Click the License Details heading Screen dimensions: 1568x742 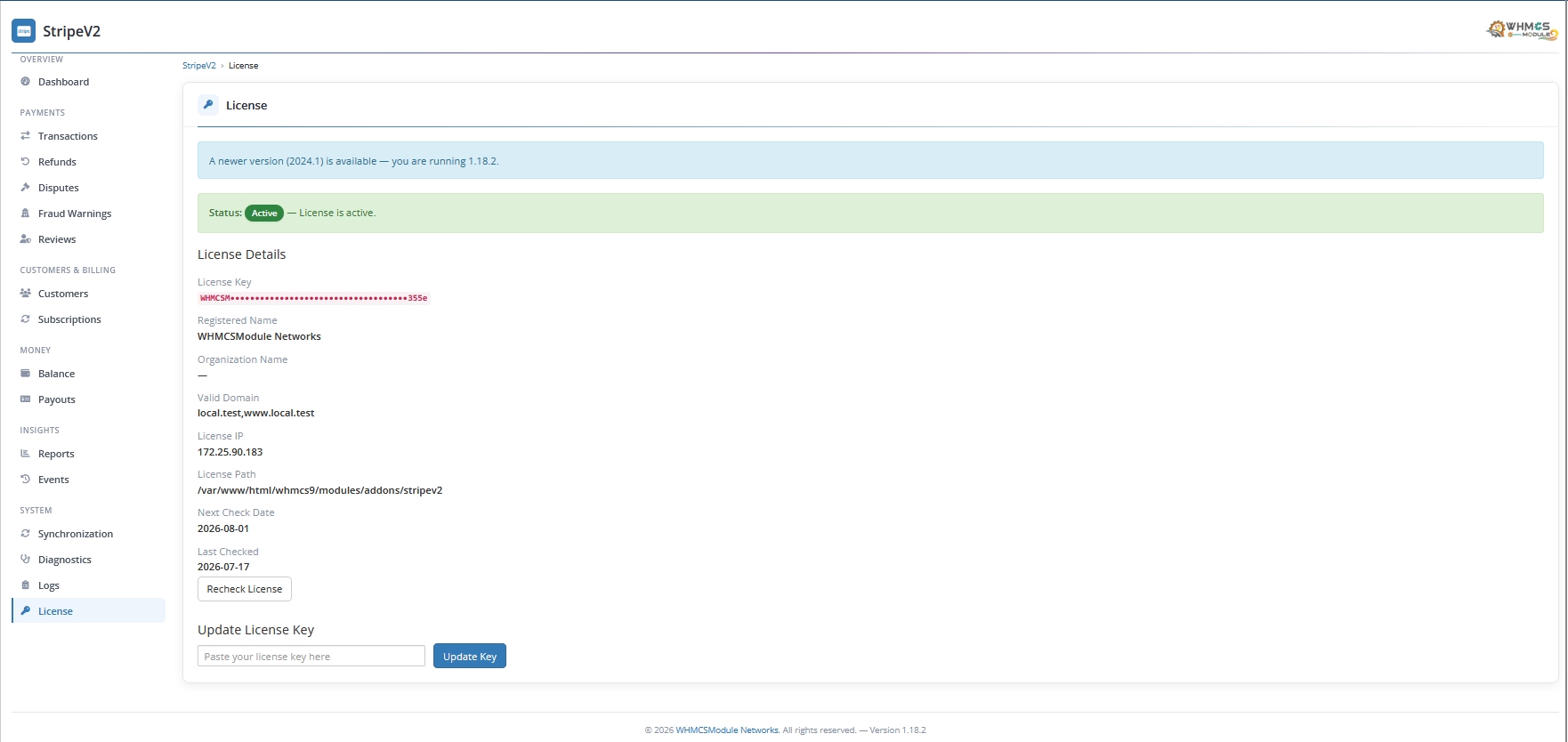pos(241,254)
